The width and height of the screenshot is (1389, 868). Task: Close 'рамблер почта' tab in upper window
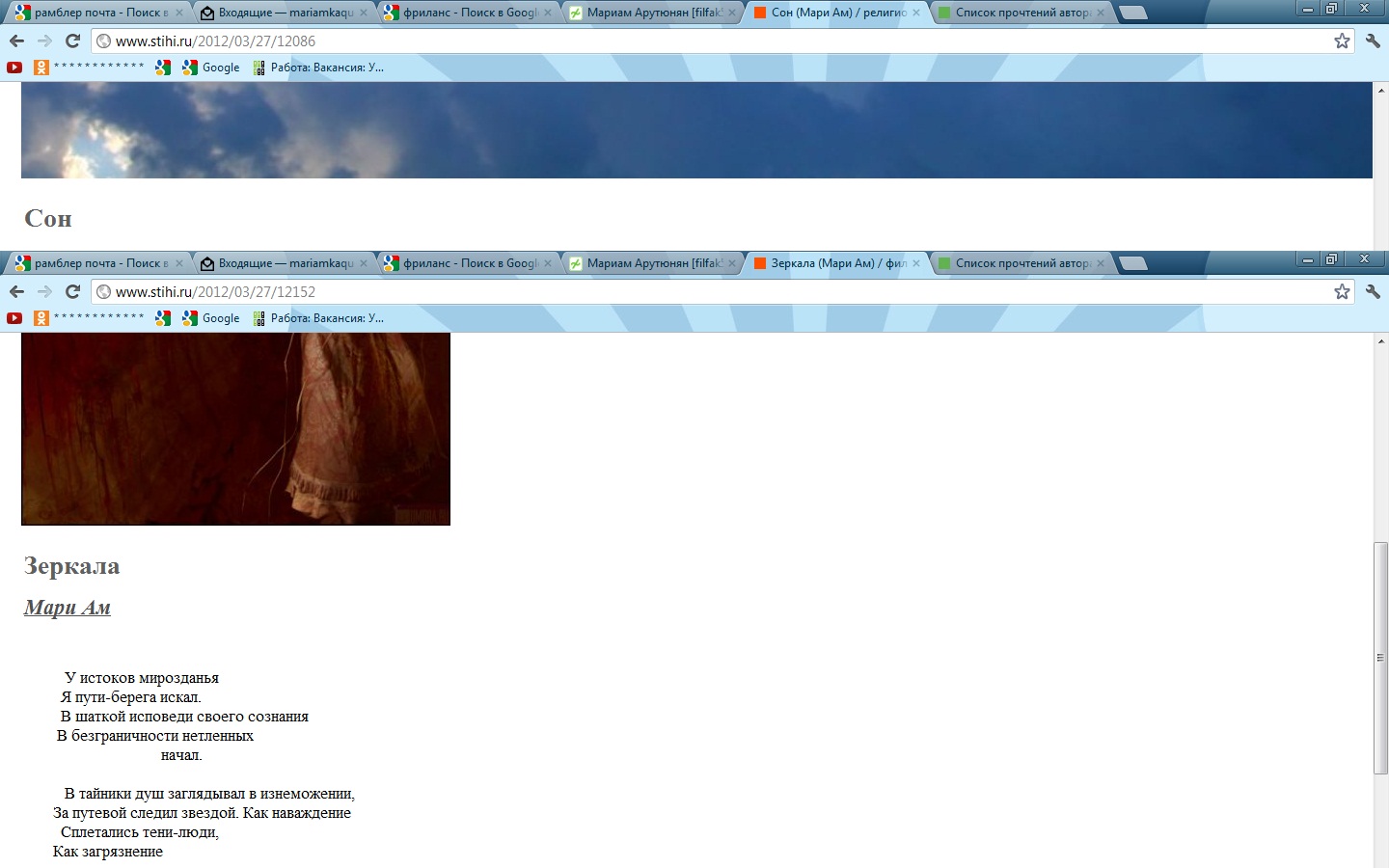[179, 13]
